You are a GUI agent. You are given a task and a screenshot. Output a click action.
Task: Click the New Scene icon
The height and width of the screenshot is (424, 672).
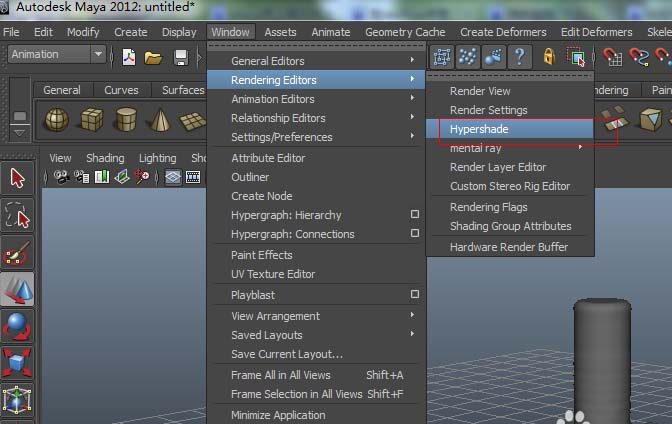pos(129,57)
